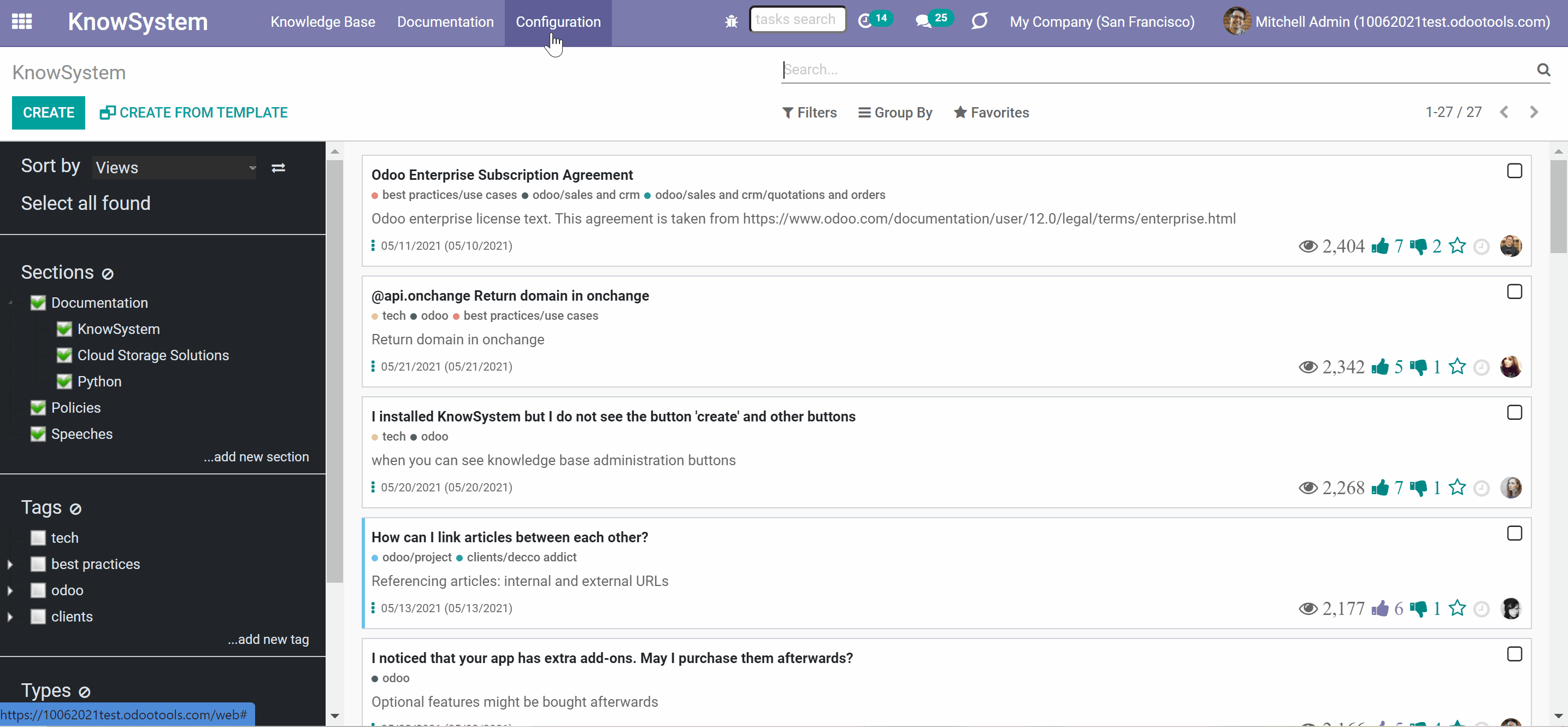Click the CREATE button

point(49,113)
